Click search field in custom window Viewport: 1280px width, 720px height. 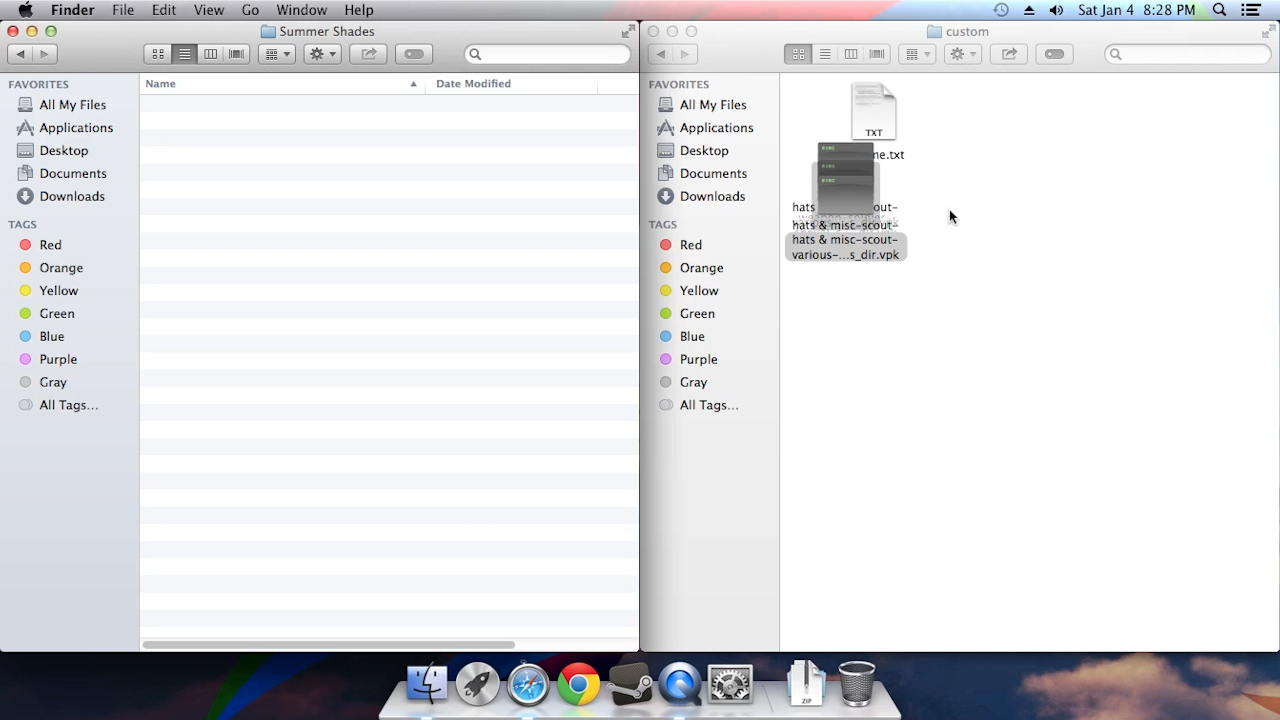[1187, 54]
